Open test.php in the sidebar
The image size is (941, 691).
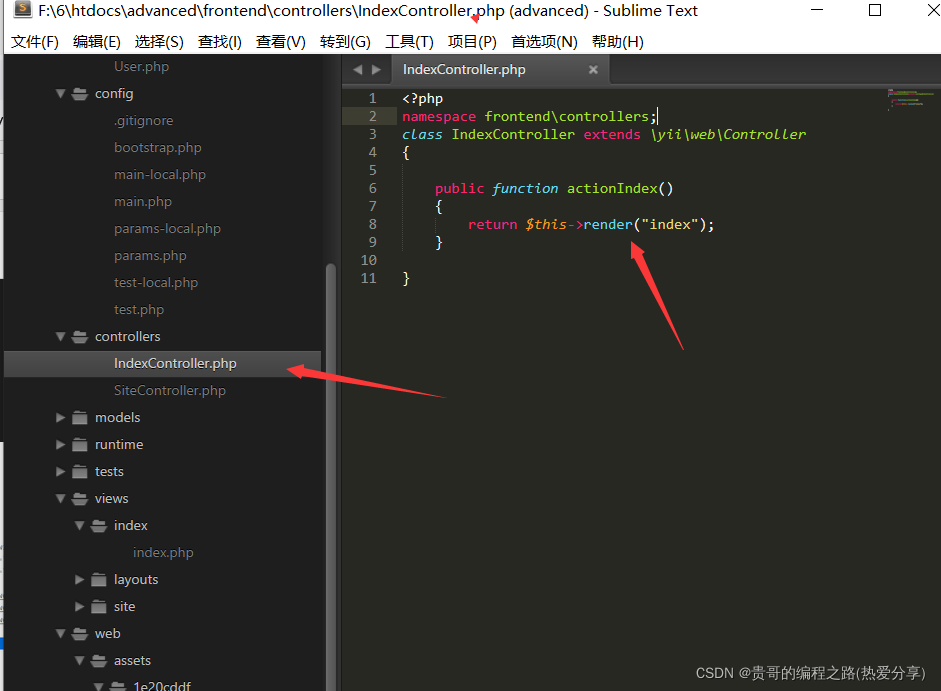(139, 310)
